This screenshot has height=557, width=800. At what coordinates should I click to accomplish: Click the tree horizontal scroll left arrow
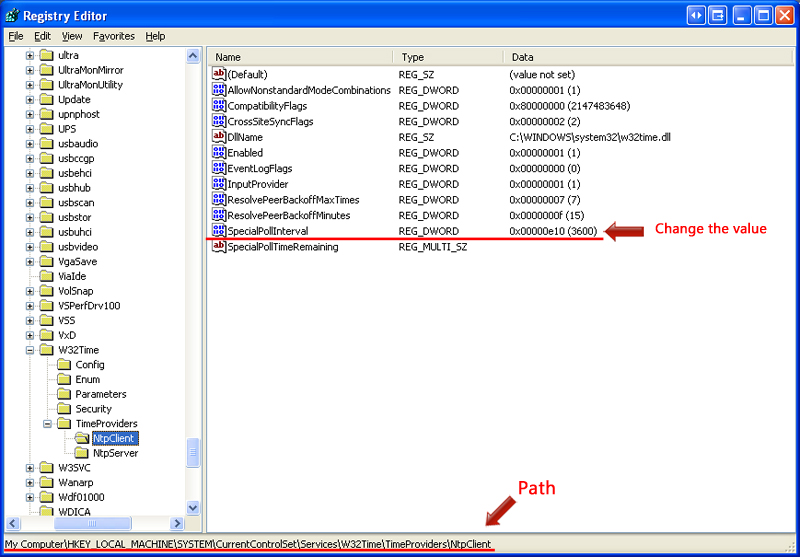pyautogui.click(x=13, y=523)
